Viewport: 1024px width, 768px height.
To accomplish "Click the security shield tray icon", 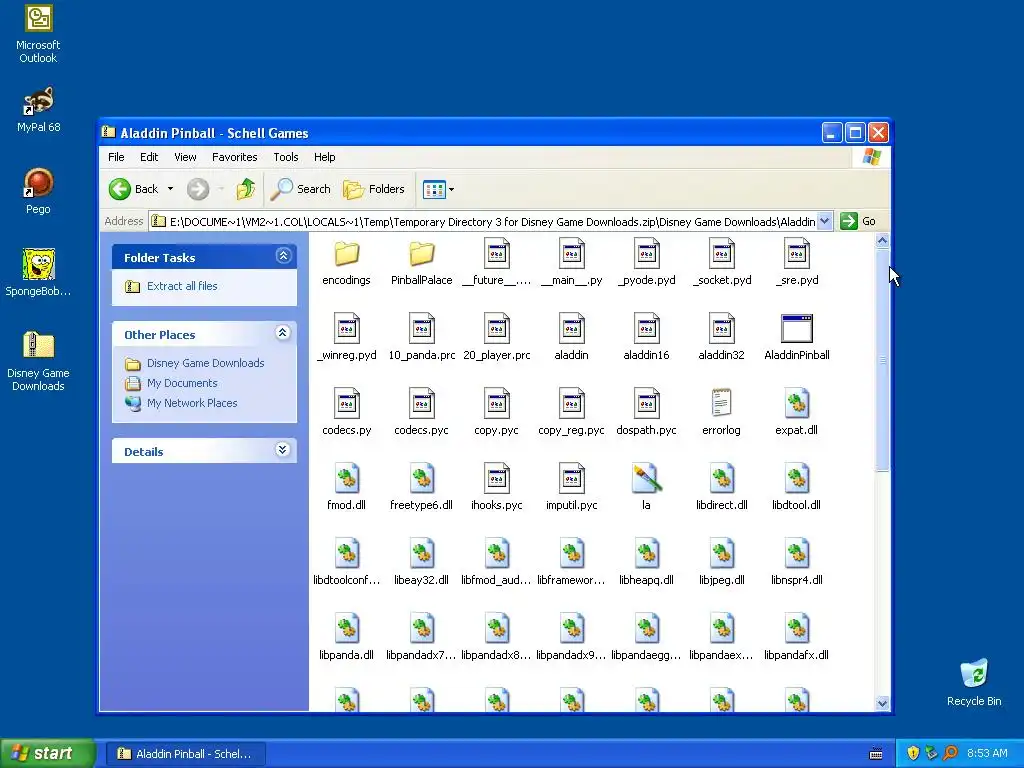I will coord(913,753).
